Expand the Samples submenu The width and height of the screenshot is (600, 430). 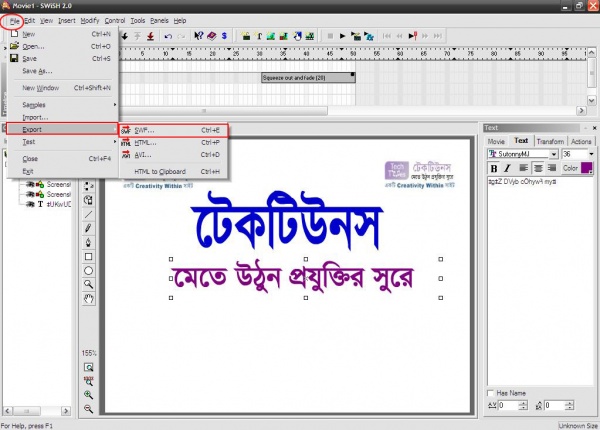coord(63,105)
